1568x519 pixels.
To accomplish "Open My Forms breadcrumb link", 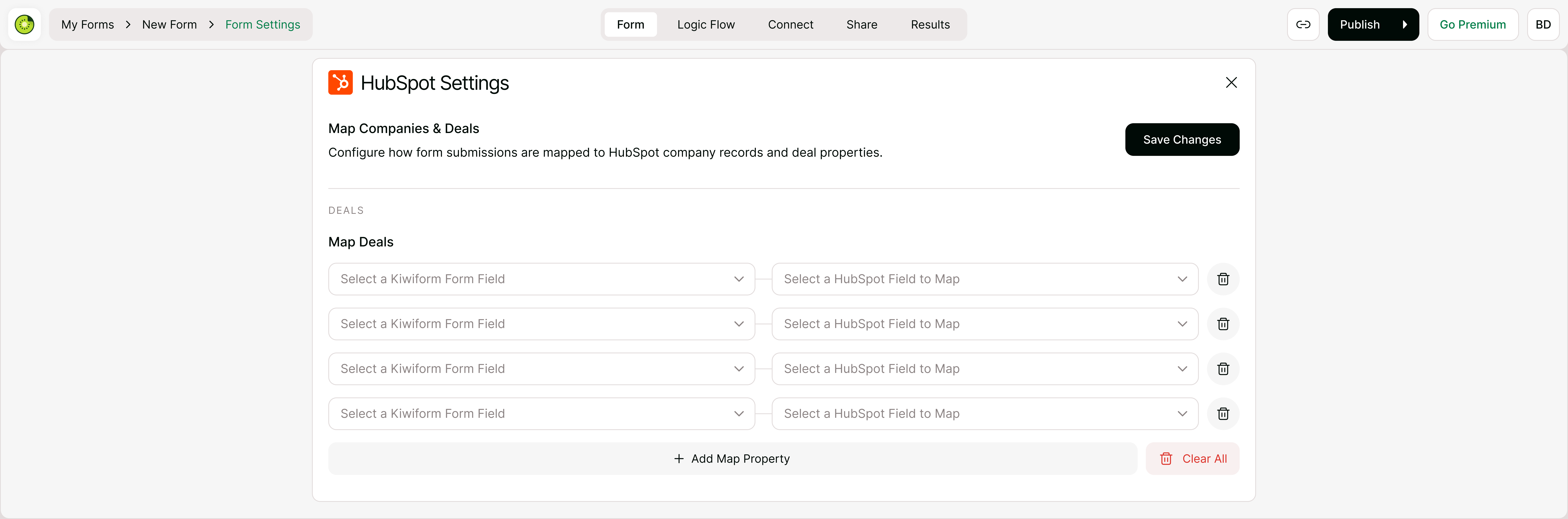I will pos(88,24).
